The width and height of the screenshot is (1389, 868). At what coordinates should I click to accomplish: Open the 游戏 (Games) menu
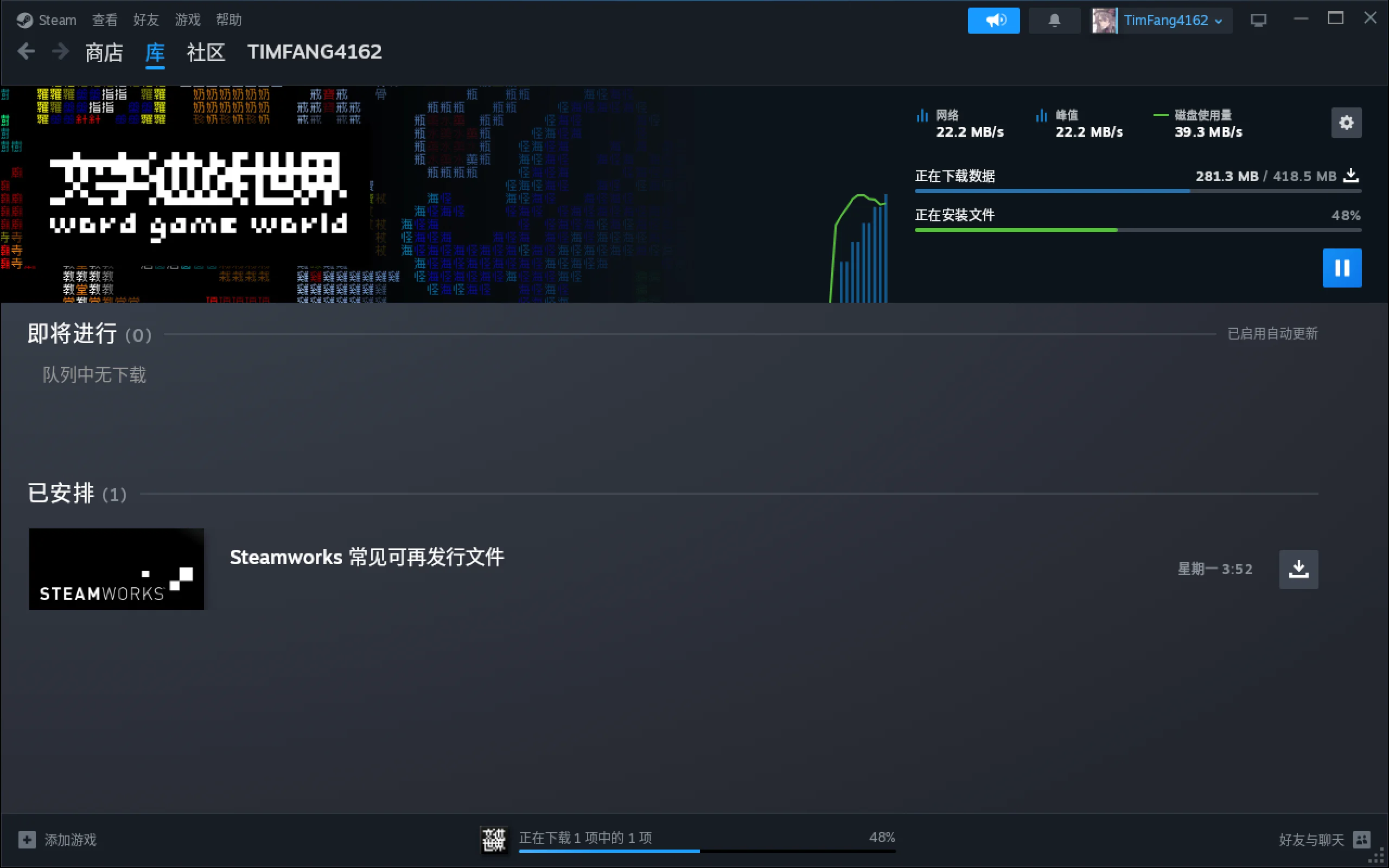pos(187,20)
